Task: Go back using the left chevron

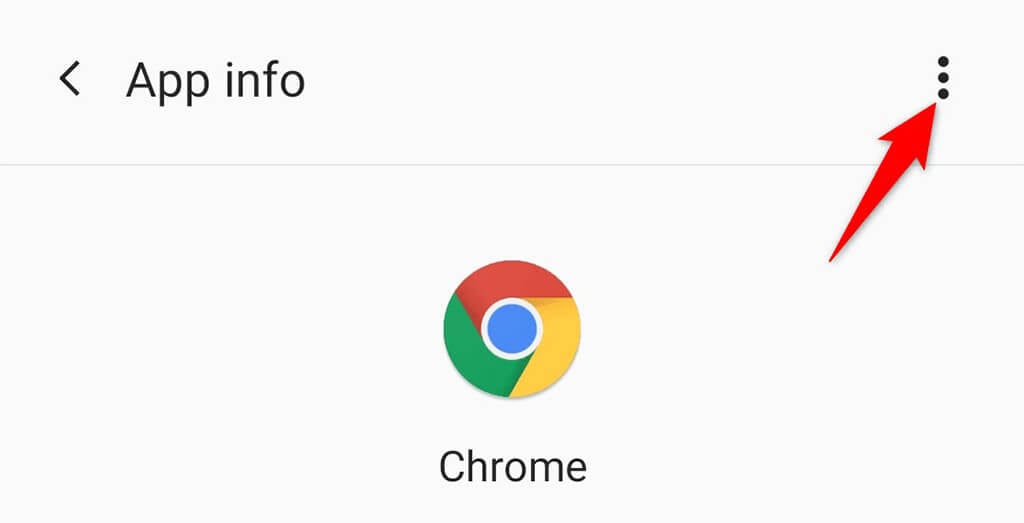Action: (70, 78)
